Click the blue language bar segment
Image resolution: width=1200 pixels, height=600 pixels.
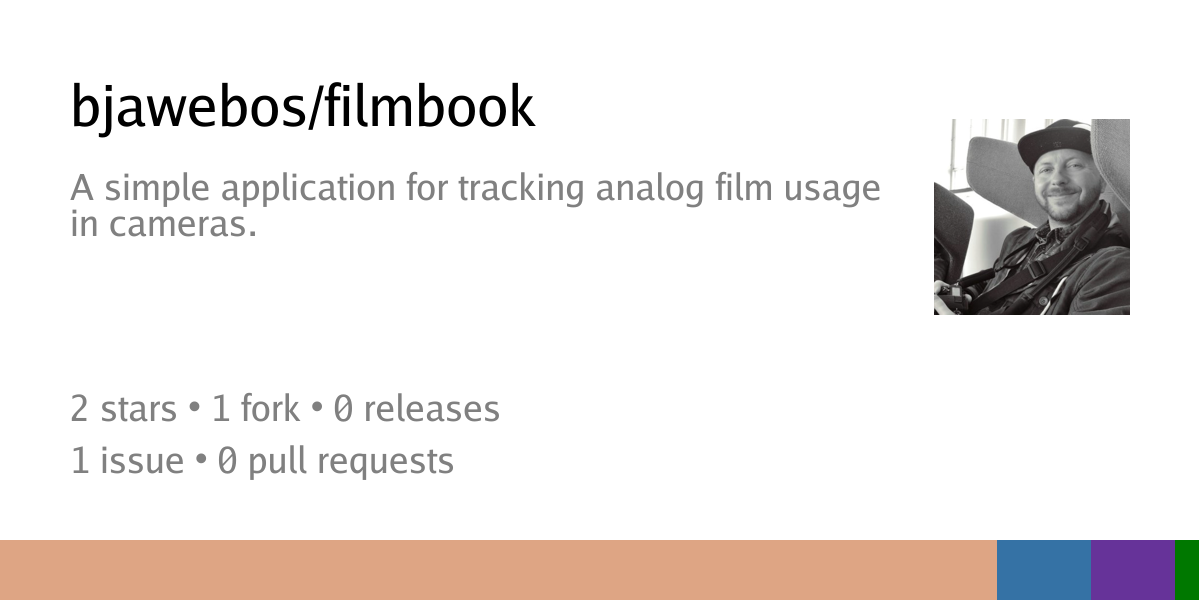1044,570
